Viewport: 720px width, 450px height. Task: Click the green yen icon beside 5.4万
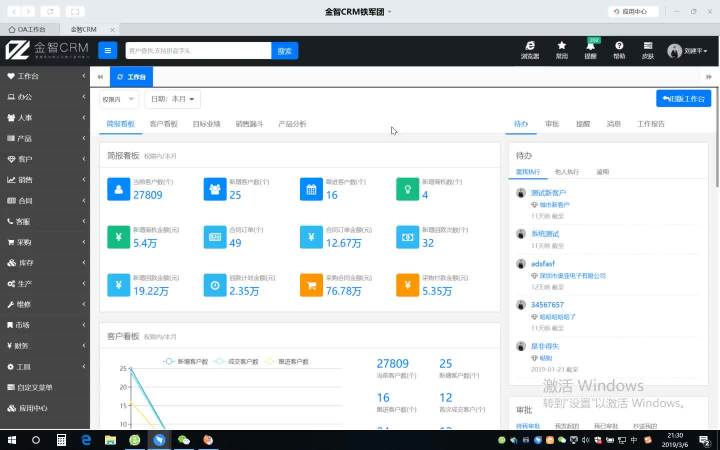(118, 237)
